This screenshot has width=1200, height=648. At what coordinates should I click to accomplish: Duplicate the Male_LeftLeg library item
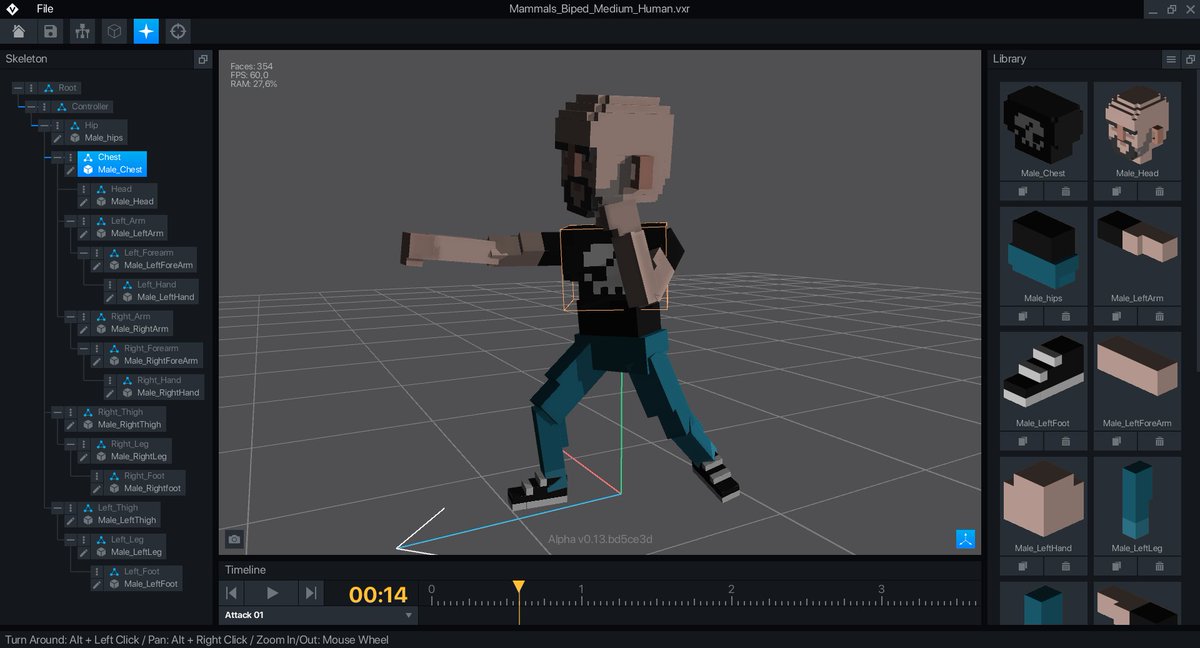click(1116, 566)
